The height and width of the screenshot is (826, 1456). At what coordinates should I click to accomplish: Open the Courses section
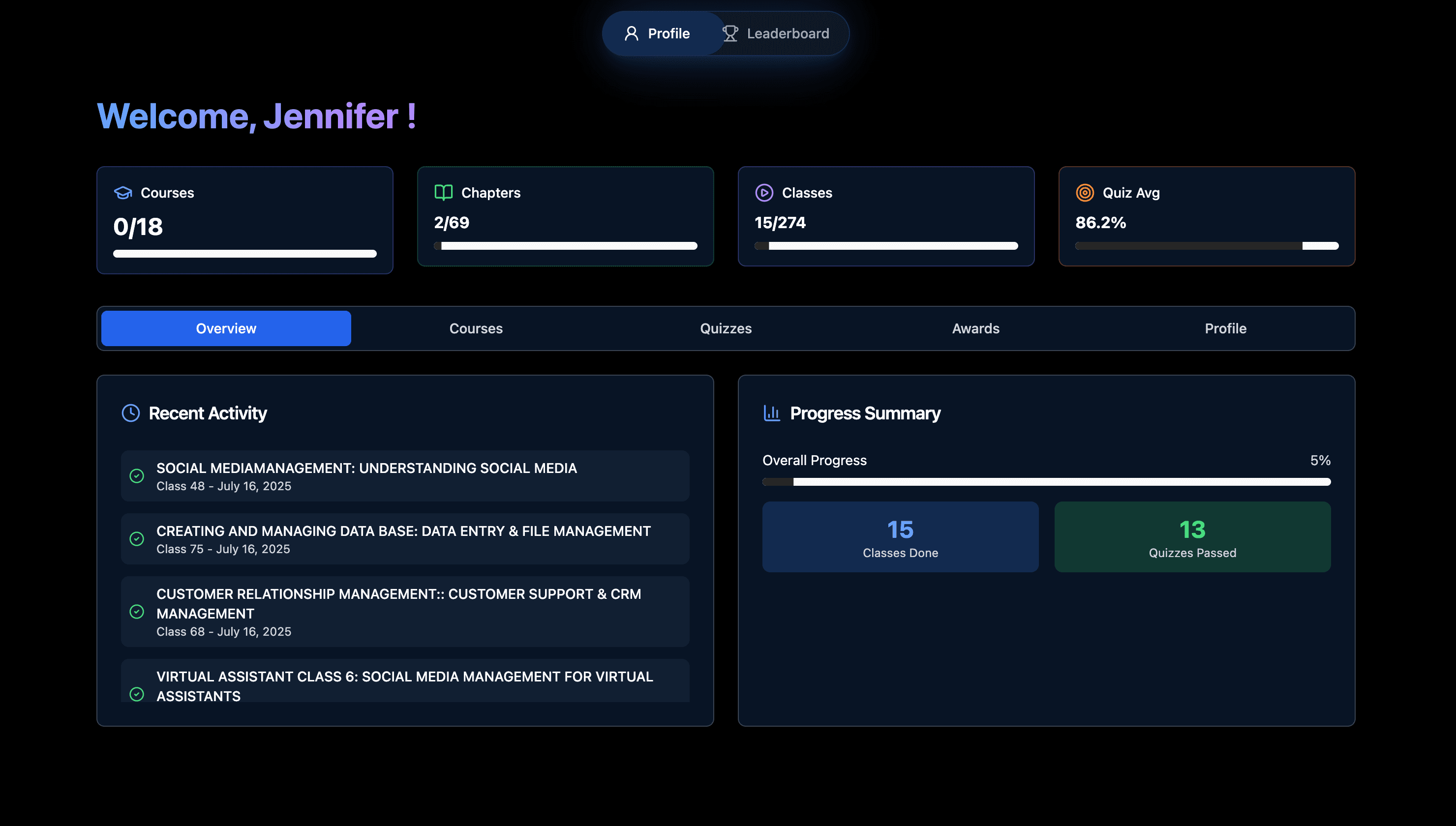click(476, 328)
